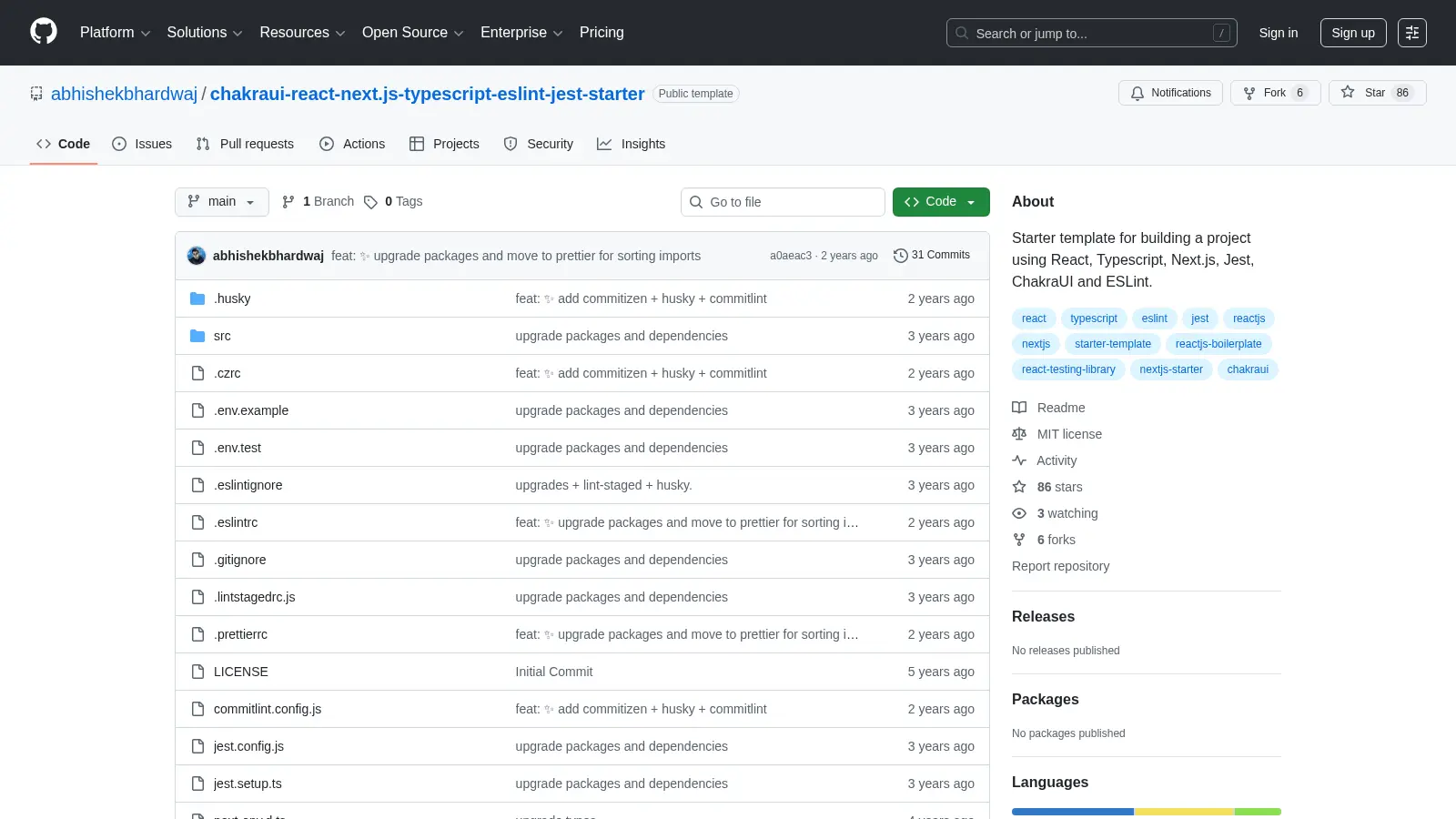1456x819 pixels.
Task: Click the branch icon next to 1 Branch
Action: click(x=288, y=202)
